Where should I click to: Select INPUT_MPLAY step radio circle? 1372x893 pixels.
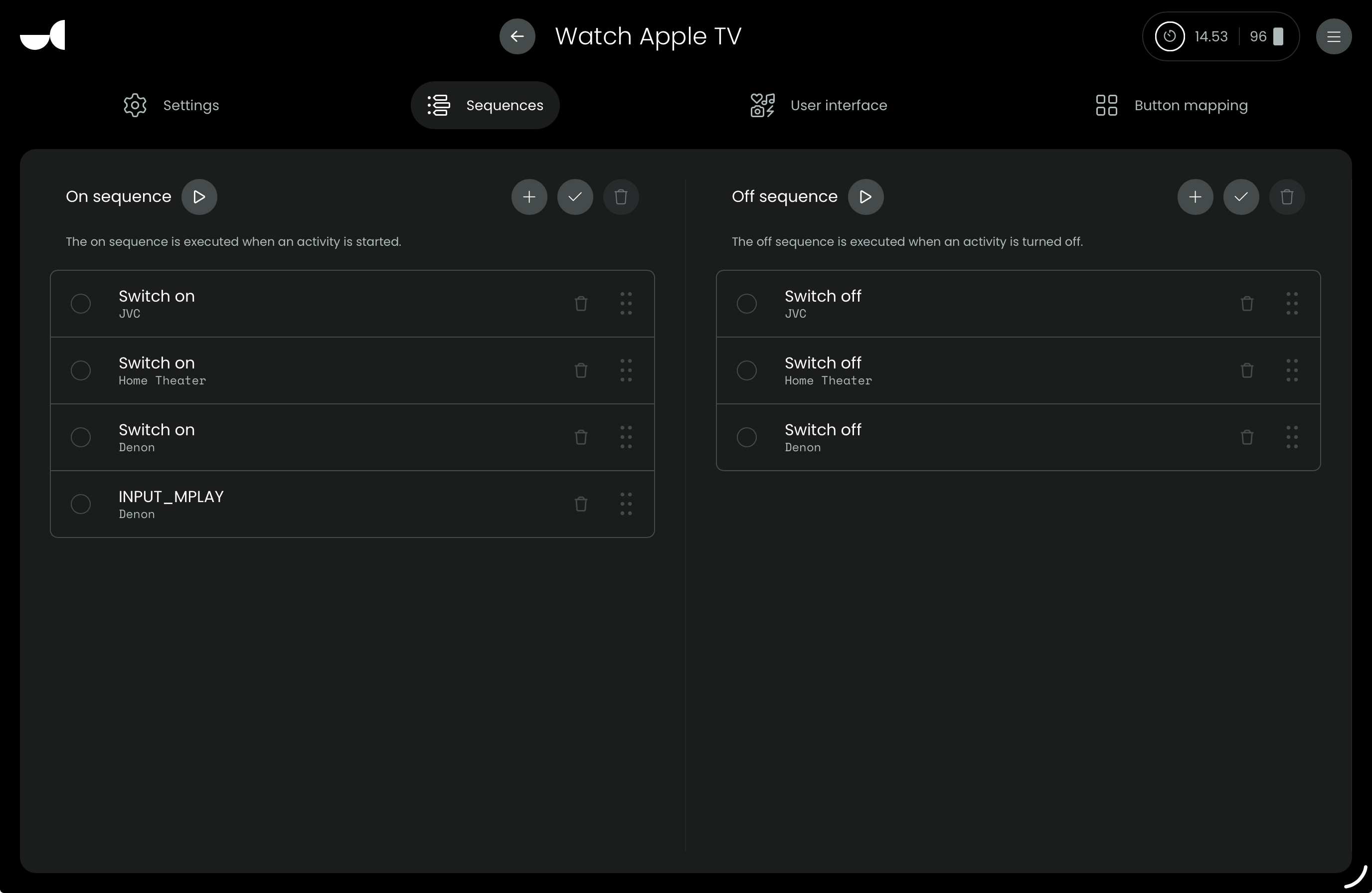(81, 504)
